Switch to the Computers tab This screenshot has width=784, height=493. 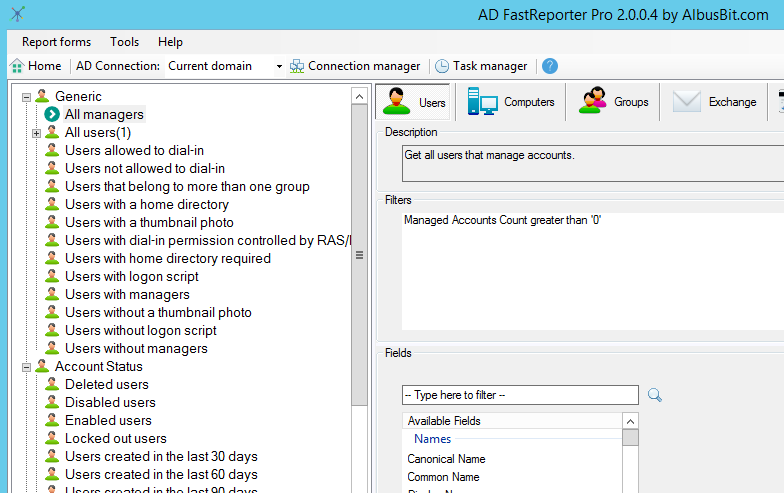511,102
